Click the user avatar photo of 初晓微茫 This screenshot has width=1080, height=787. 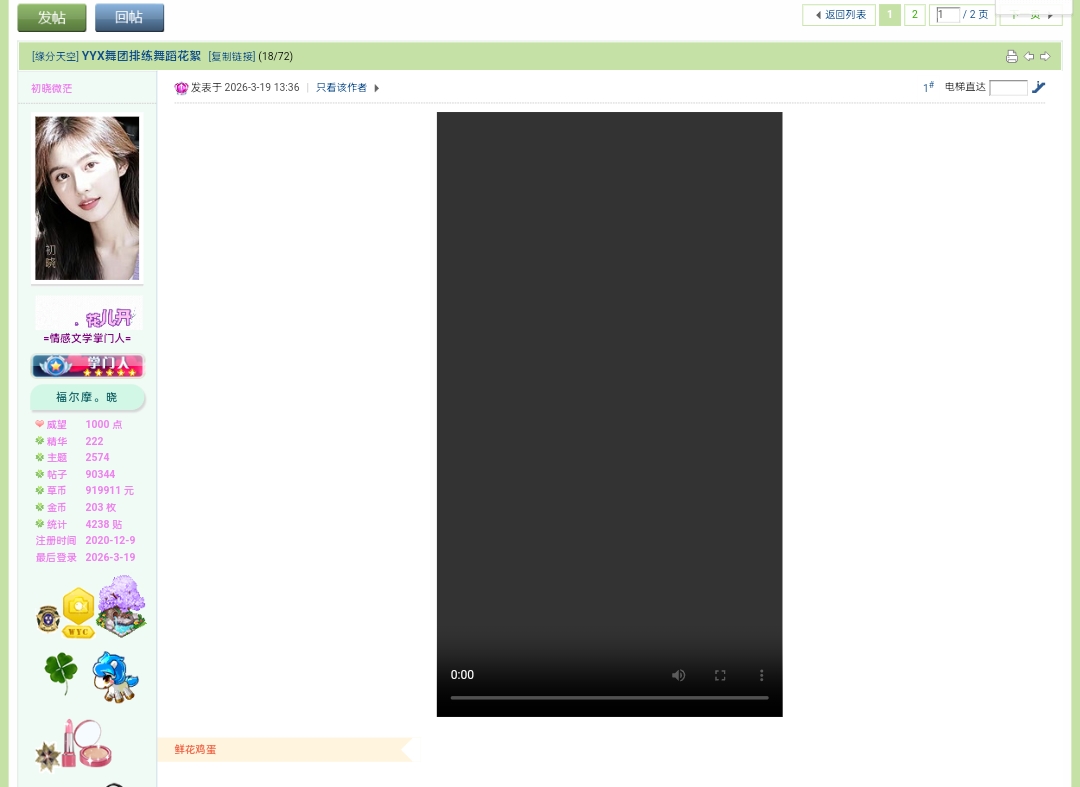click(86, 197)
